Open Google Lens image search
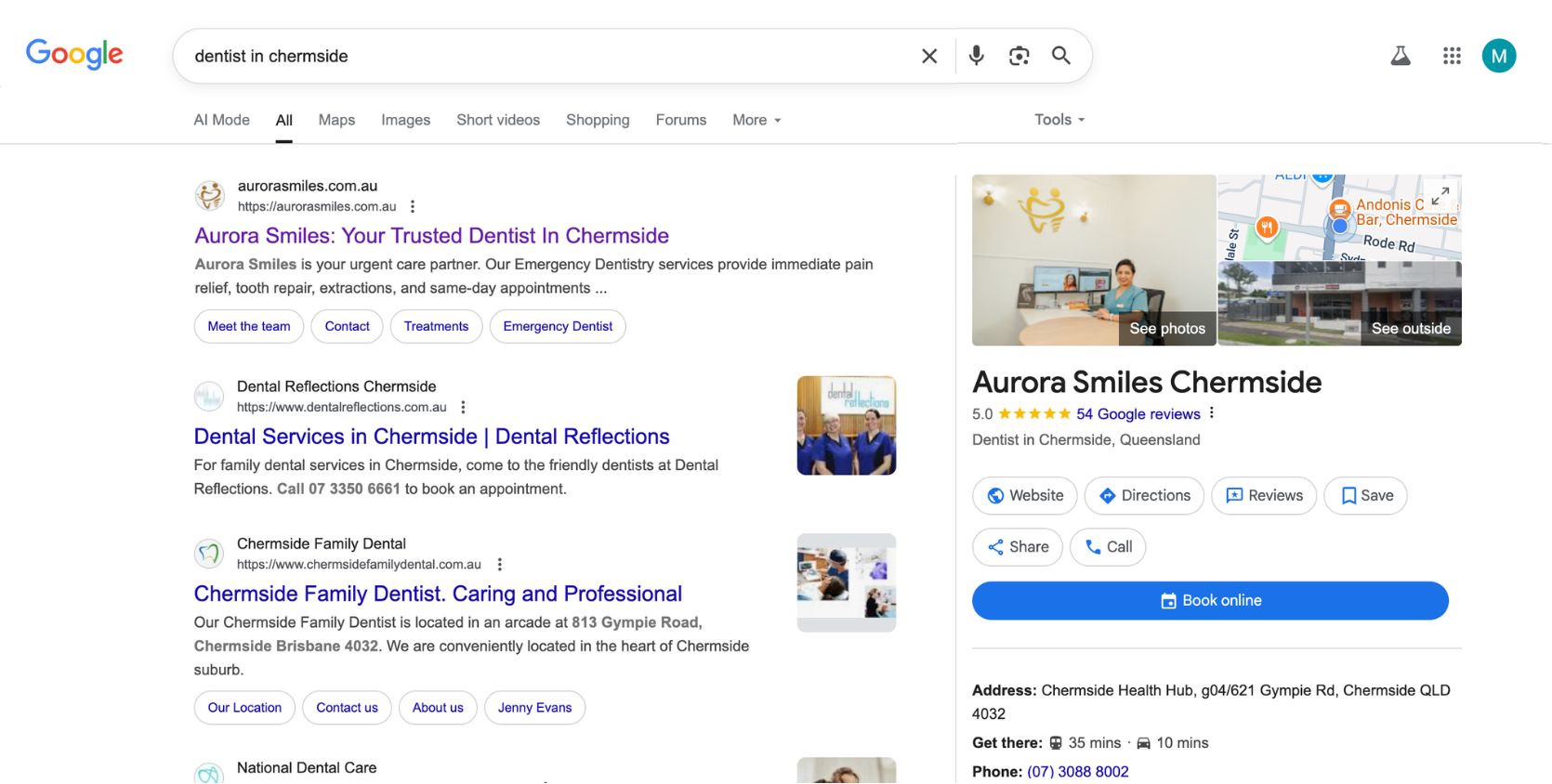The height and width of the screenshot is (784, 1552). click(1019, 56)
